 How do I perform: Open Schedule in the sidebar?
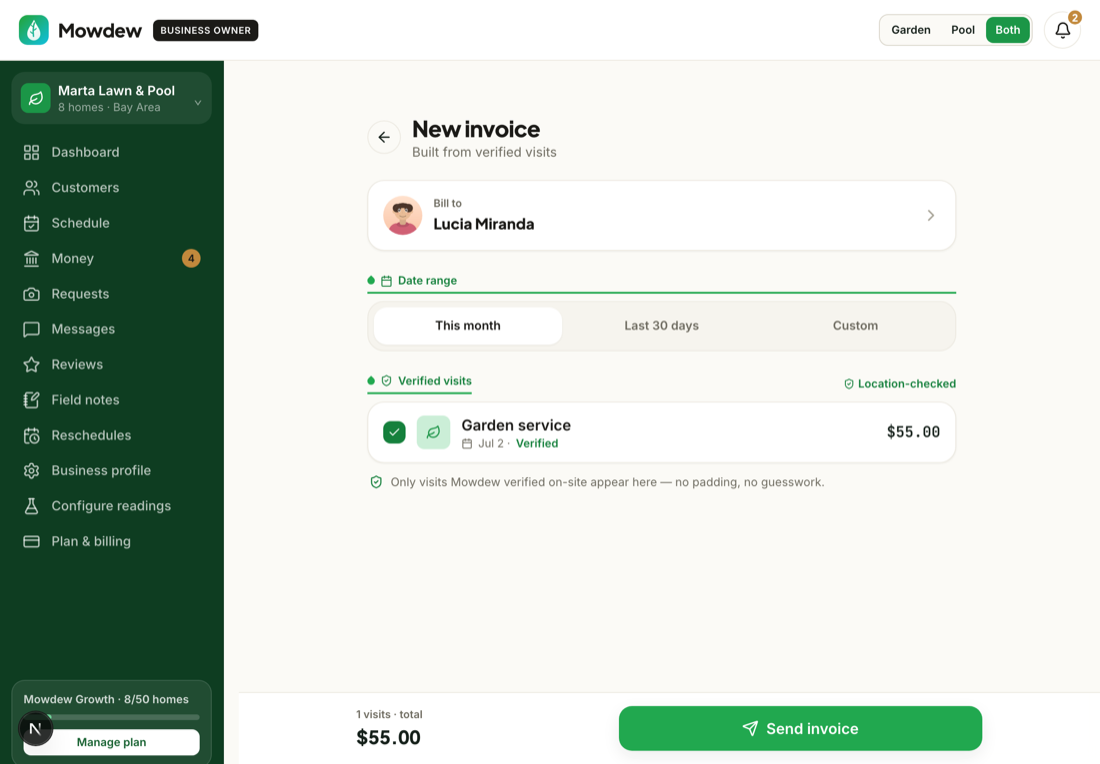point(112,223)
